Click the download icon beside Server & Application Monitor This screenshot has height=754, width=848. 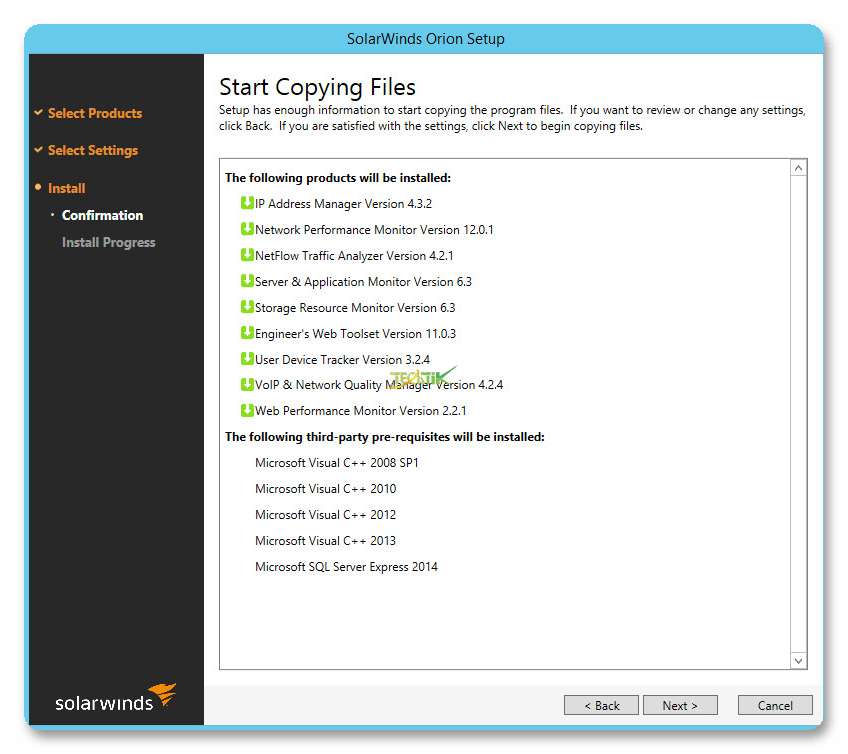click(x=247, y=281)
